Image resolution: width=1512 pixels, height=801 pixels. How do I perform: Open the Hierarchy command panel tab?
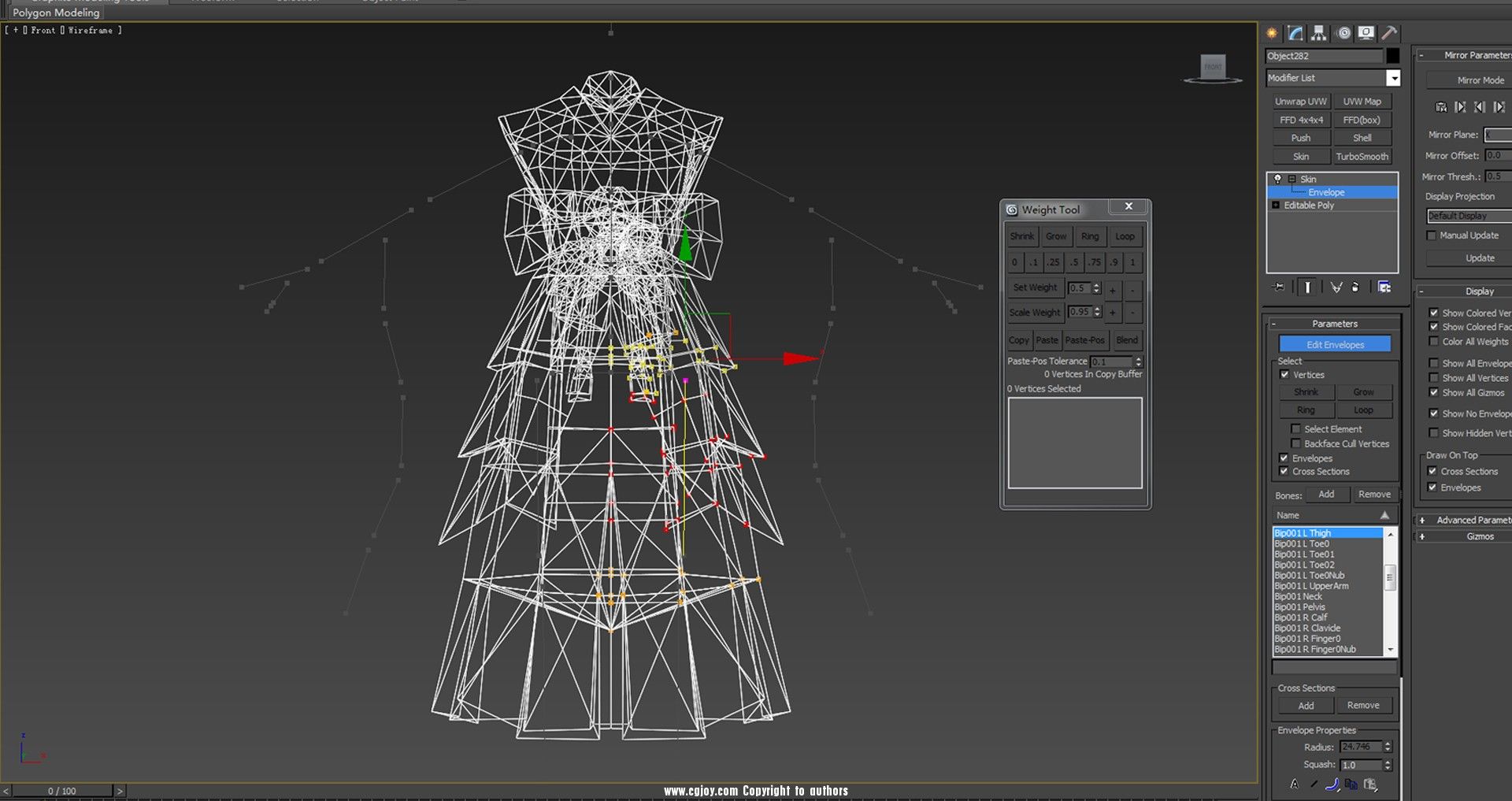pos(1319,33)
